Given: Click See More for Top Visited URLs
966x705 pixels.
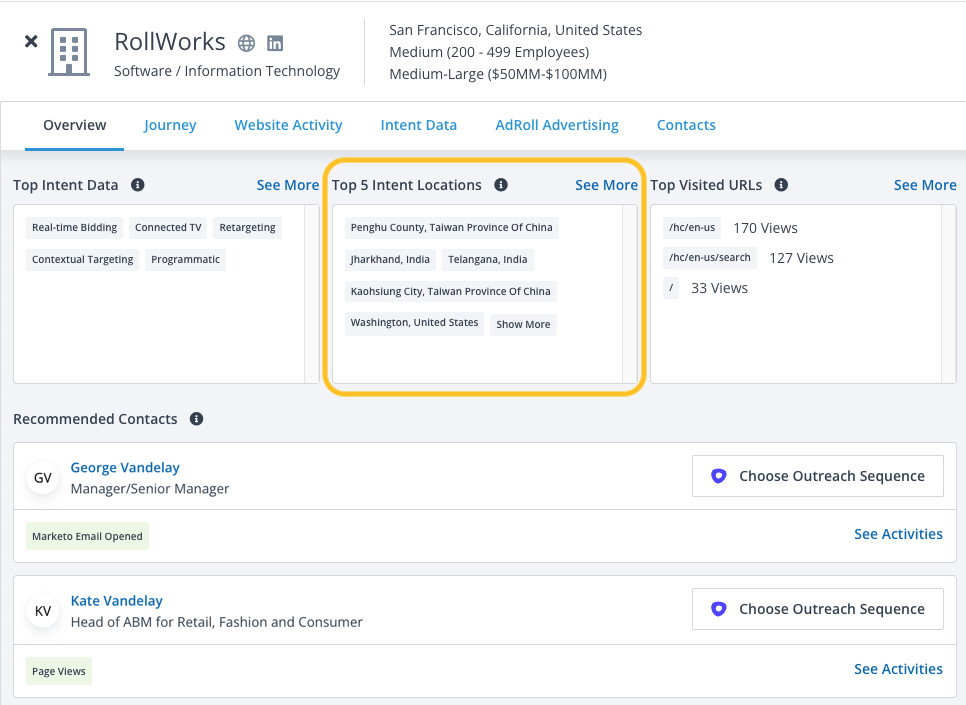Looking at the screenshot, I should (x=924, y=185).
